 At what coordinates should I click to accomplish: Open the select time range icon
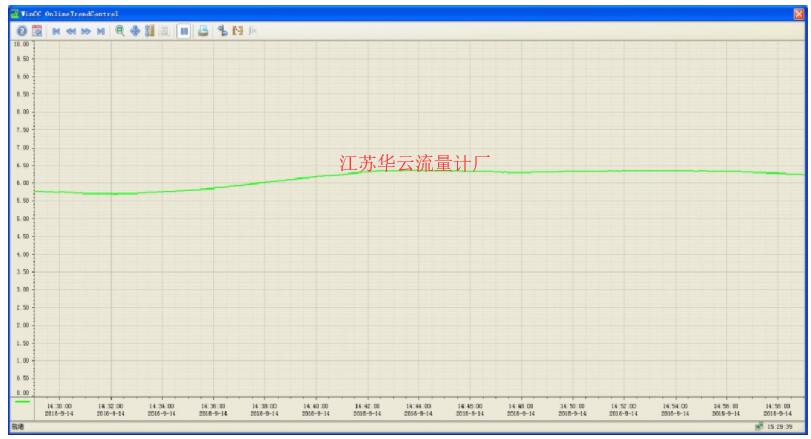tap(237, 31)
